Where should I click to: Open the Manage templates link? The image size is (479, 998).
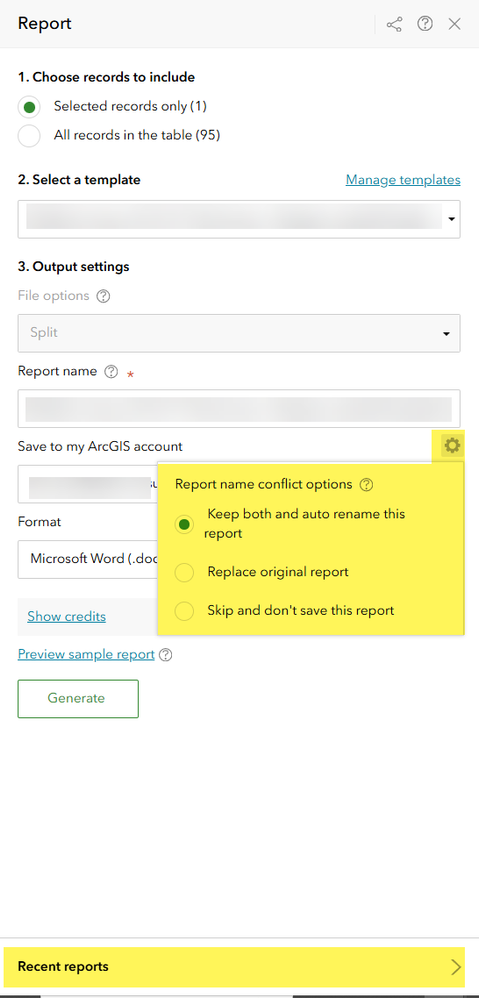[403, 180]
